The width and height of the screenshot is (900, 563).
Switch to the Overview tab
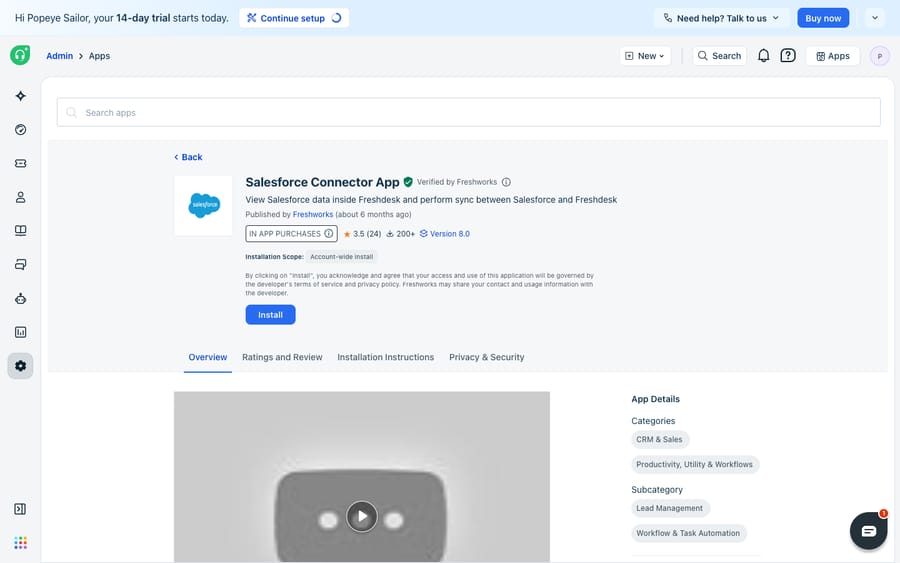click(x=208, y=357)
